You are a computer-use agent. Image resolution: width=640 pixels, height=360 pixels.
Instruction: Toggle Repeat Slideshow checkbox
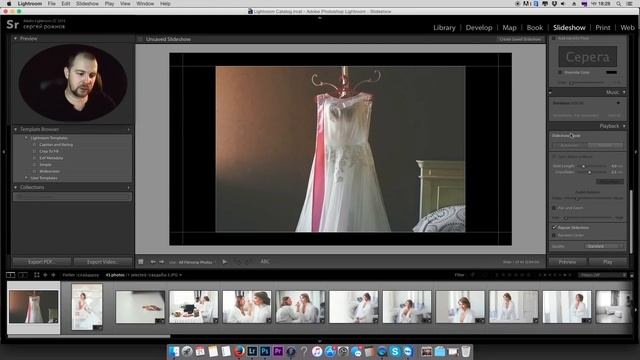click(554, 227)
